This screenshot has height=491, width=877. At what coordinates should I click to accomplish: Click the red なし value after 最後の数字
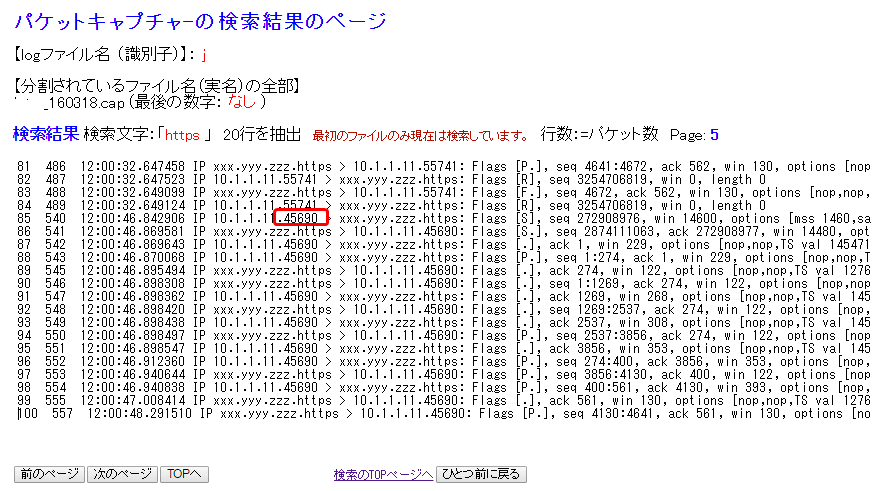click(243, 101)
